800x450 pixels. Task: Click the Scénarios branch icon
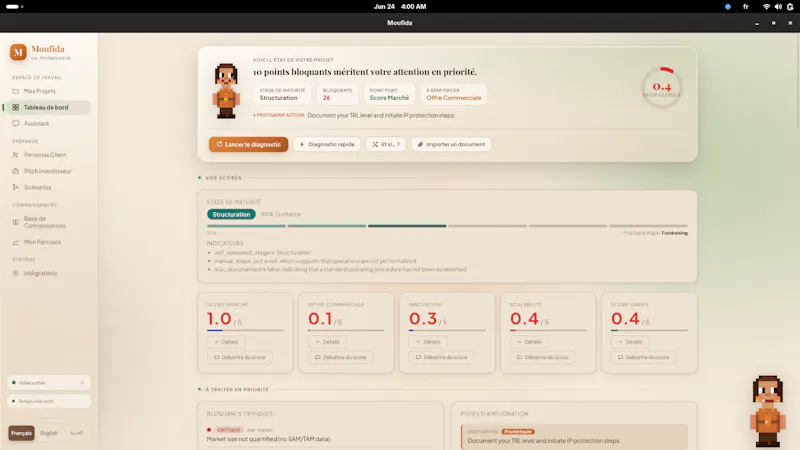15,187
